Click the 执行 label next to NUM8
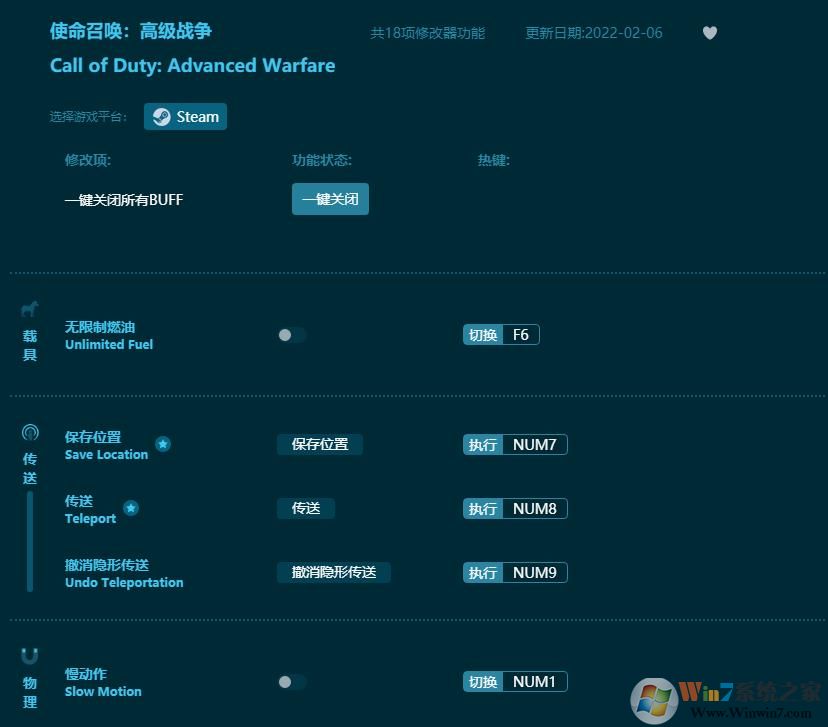The width and height of the screenshot is (828, 727). 483,508
